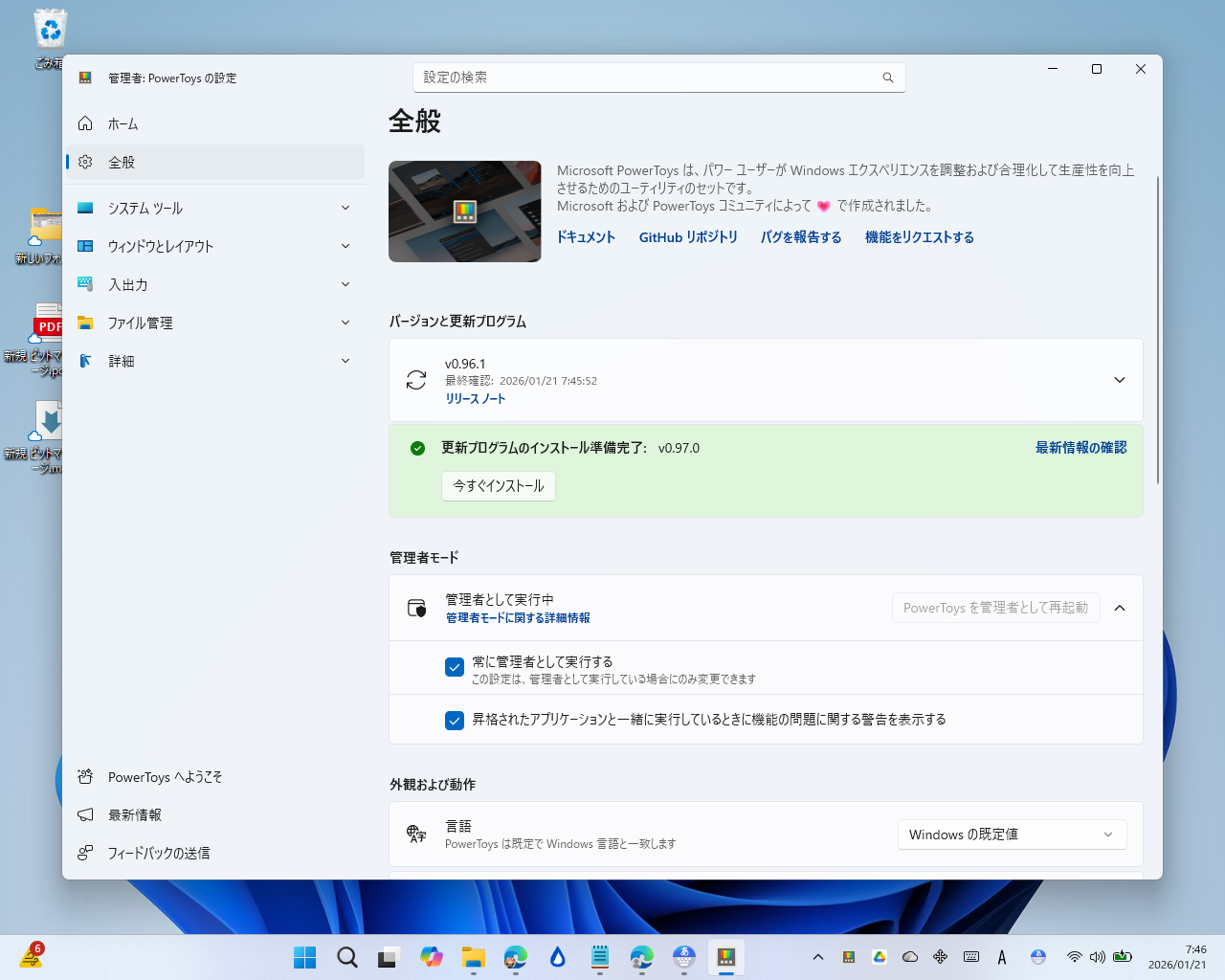Viewport: 1225px width, 980px height.
Task: Click the ファイル管理 folder icon
Action: pos(85,323)
